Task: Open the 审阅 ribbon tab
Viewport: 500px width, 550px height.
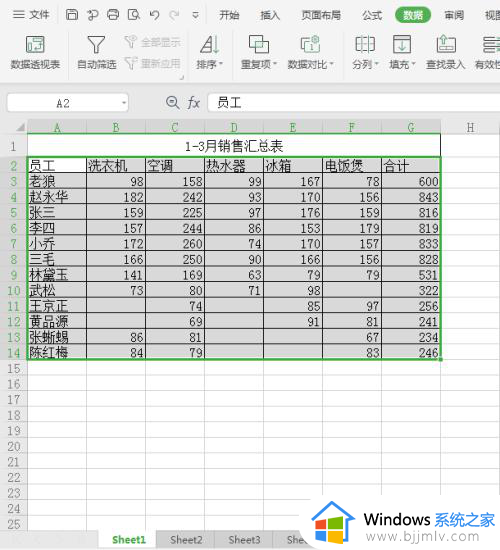Action: point(454,15)
